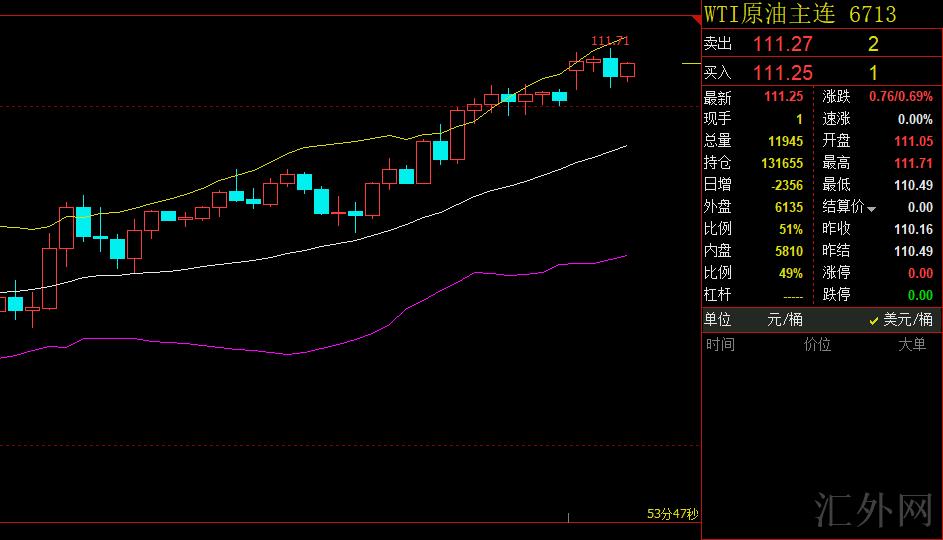
Task: Click the 时间 column header
Action: pyautogui.click(x=720, y=345)
